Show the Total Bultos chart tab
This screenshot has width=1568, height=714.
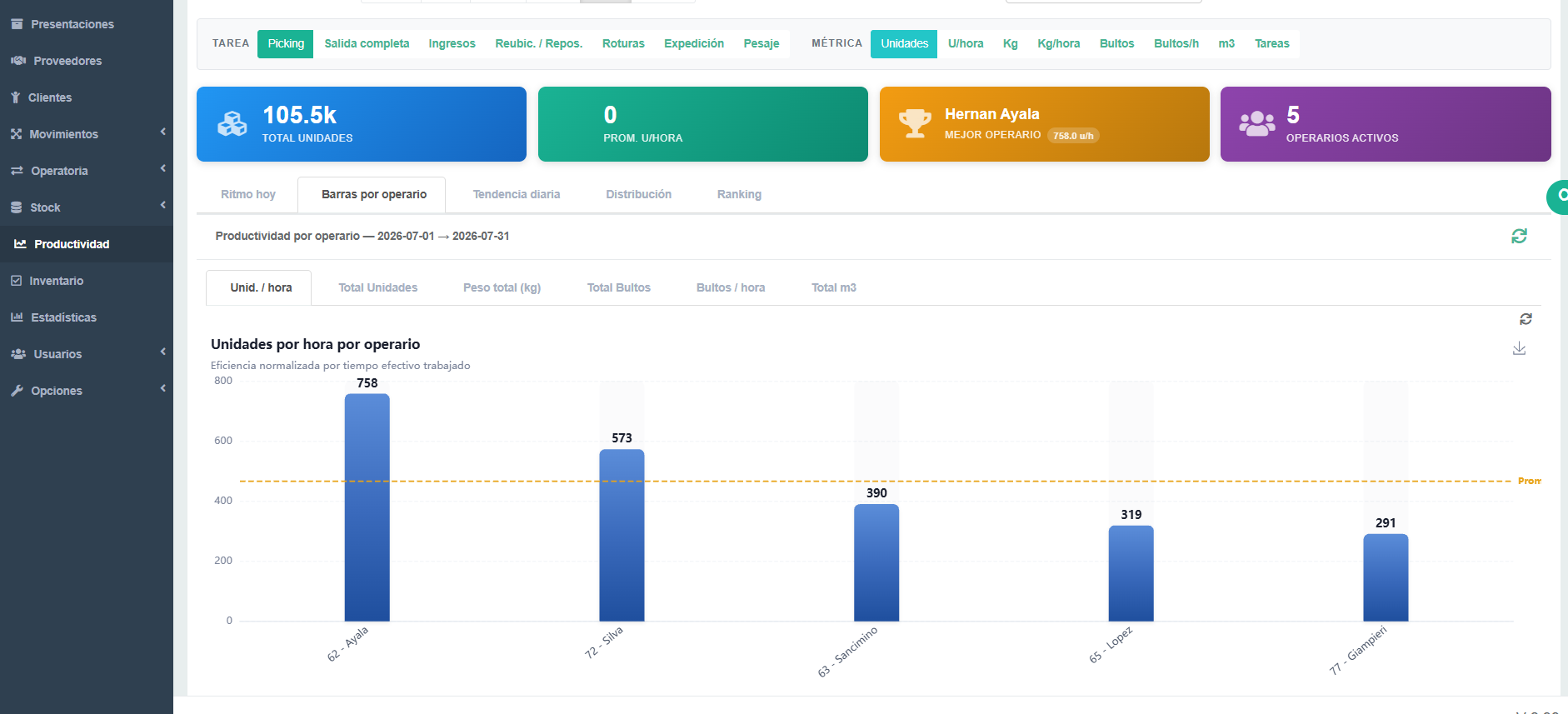point(619,288)
